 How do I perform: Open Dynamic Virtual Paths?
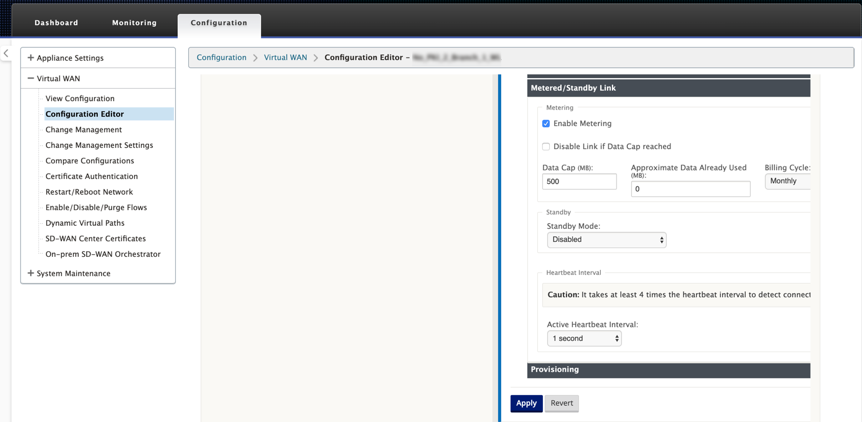tap(85, 223)
